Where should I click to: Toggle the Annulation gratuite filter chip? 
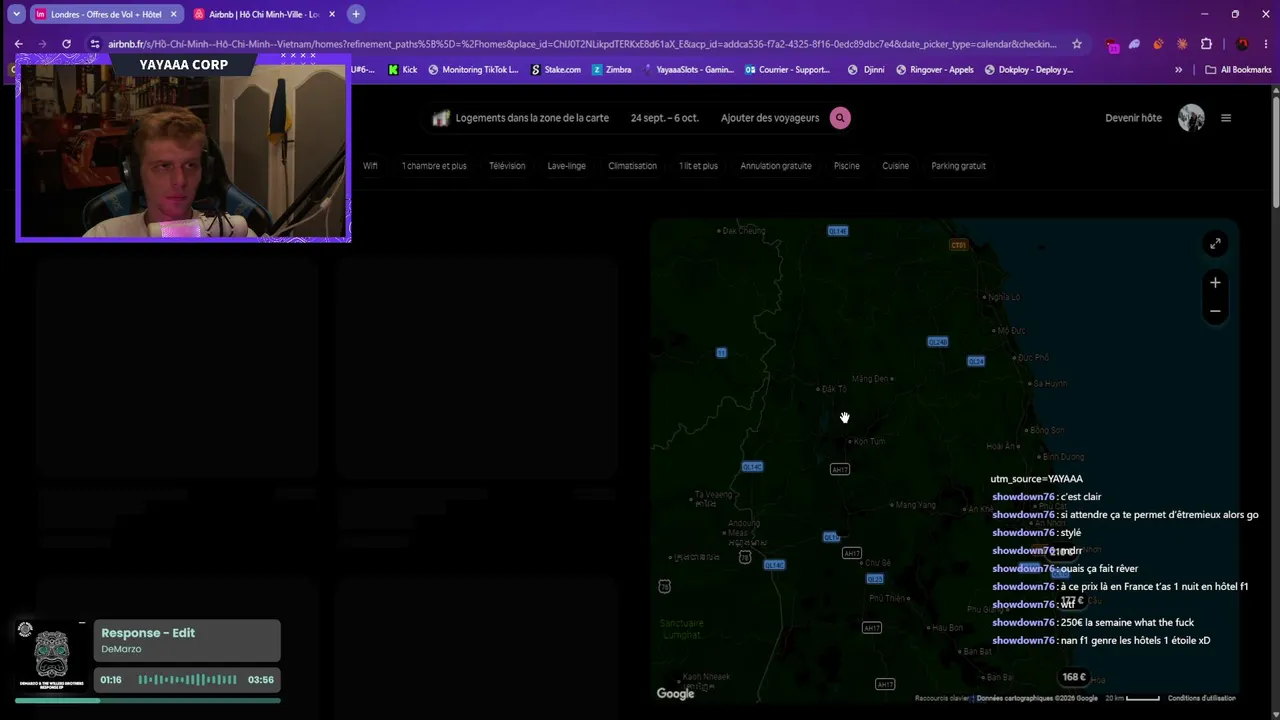tap(776, 166)
